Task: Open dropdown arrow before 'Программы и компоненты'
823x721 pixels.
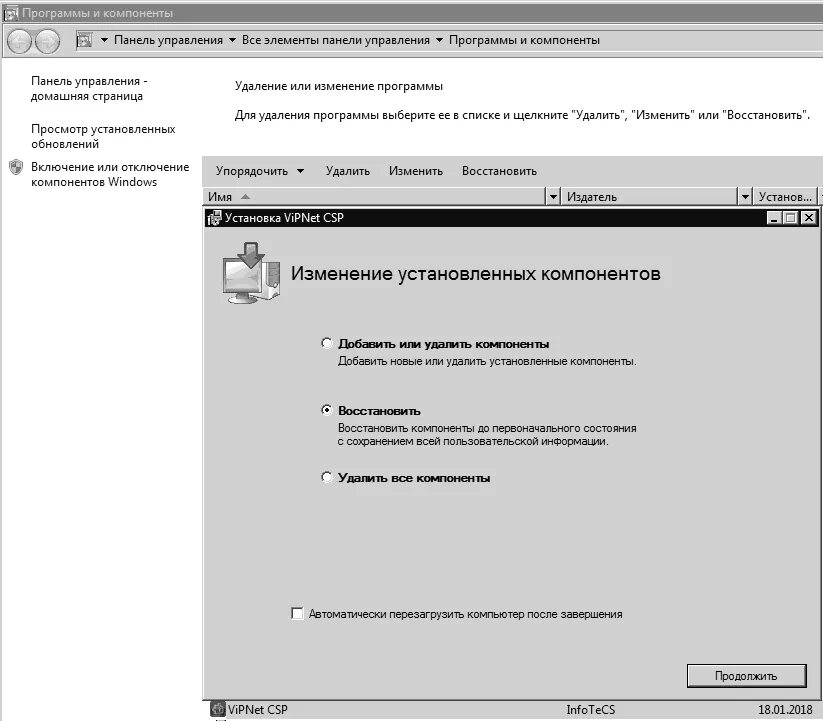Action: coord(439,40)
